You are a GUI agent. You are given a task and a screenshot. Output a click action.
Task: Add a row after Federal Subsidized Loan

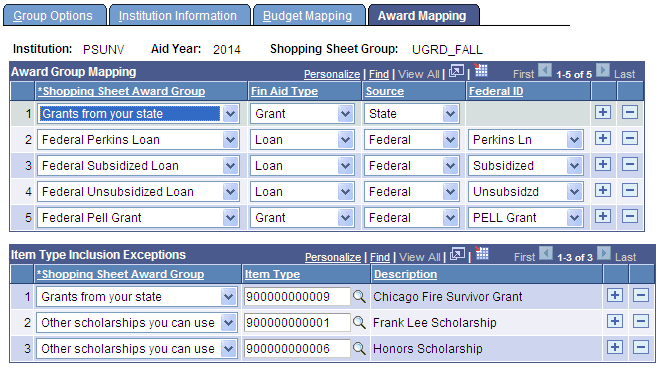coord(603,165)
